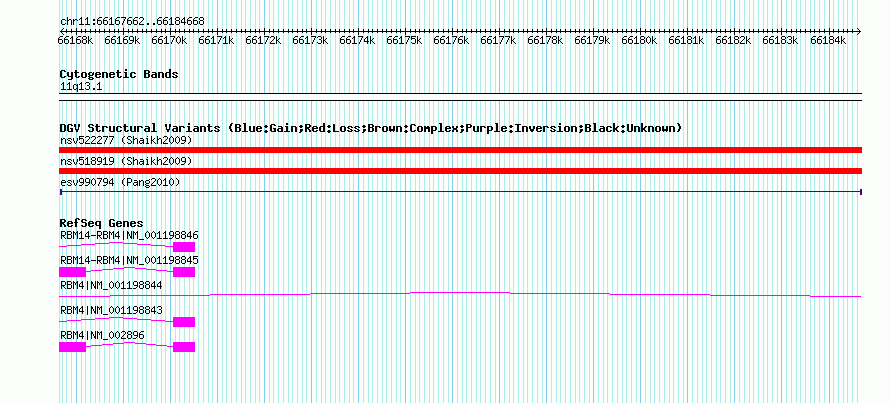Select the RefSeq Genes track title
The image size is (890, 403).
pos(102,223)
